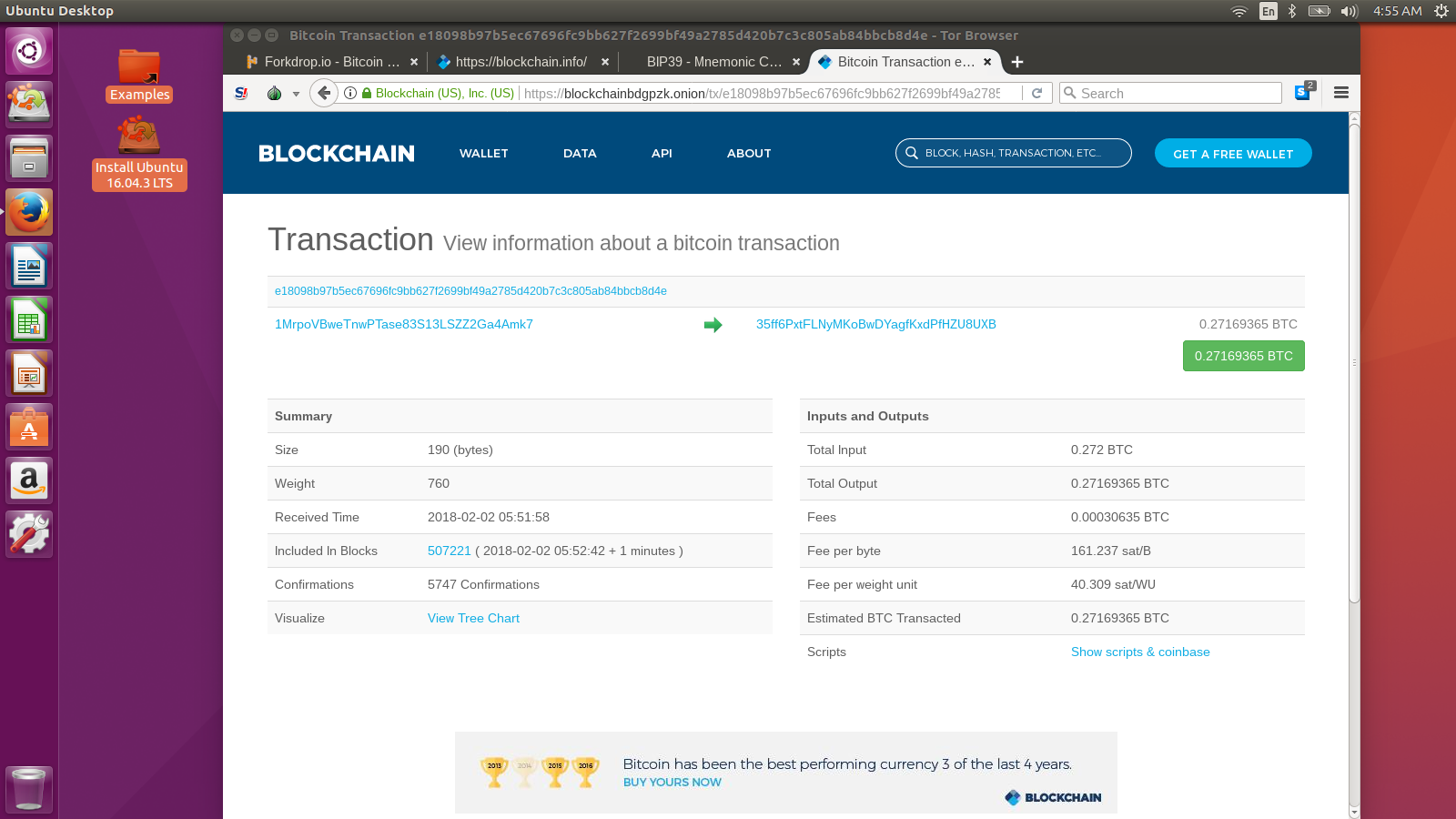
Task: Close the BIP39 - Mnemonic tab
Action: 796,62
